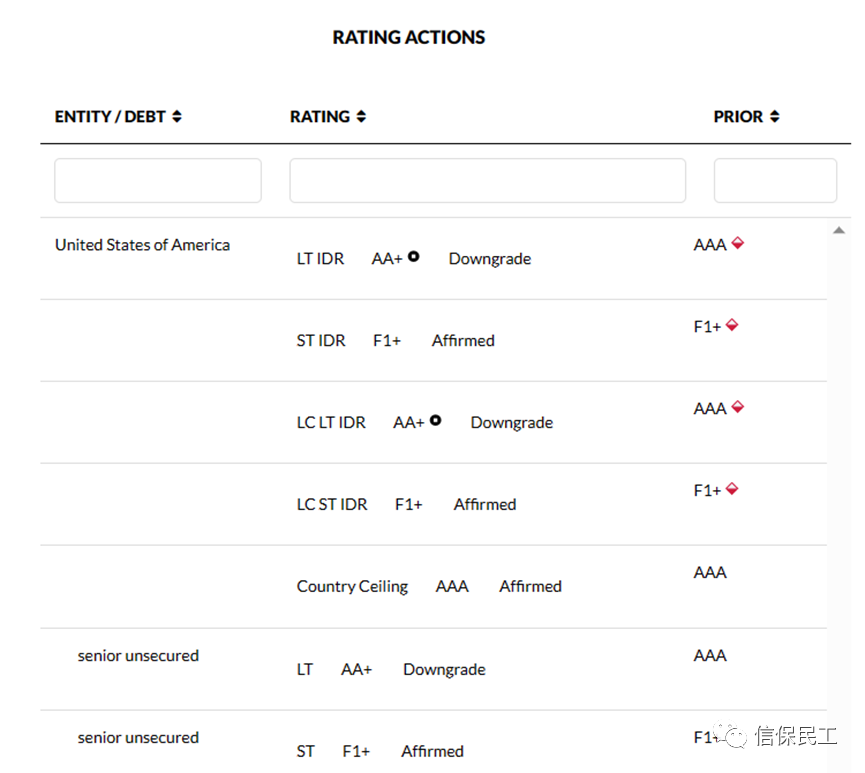
Task: Click the prior F1+ value in the LC ST IDR row
Action: click(x=707, y=491)
